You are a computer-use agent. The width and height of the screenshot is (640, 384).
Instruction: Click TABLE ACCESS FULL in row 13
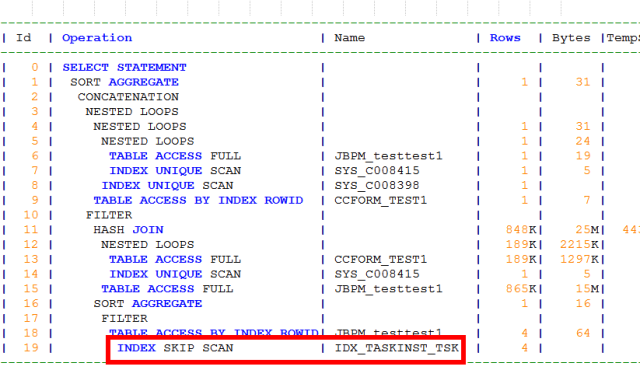(x=175, y=260)
